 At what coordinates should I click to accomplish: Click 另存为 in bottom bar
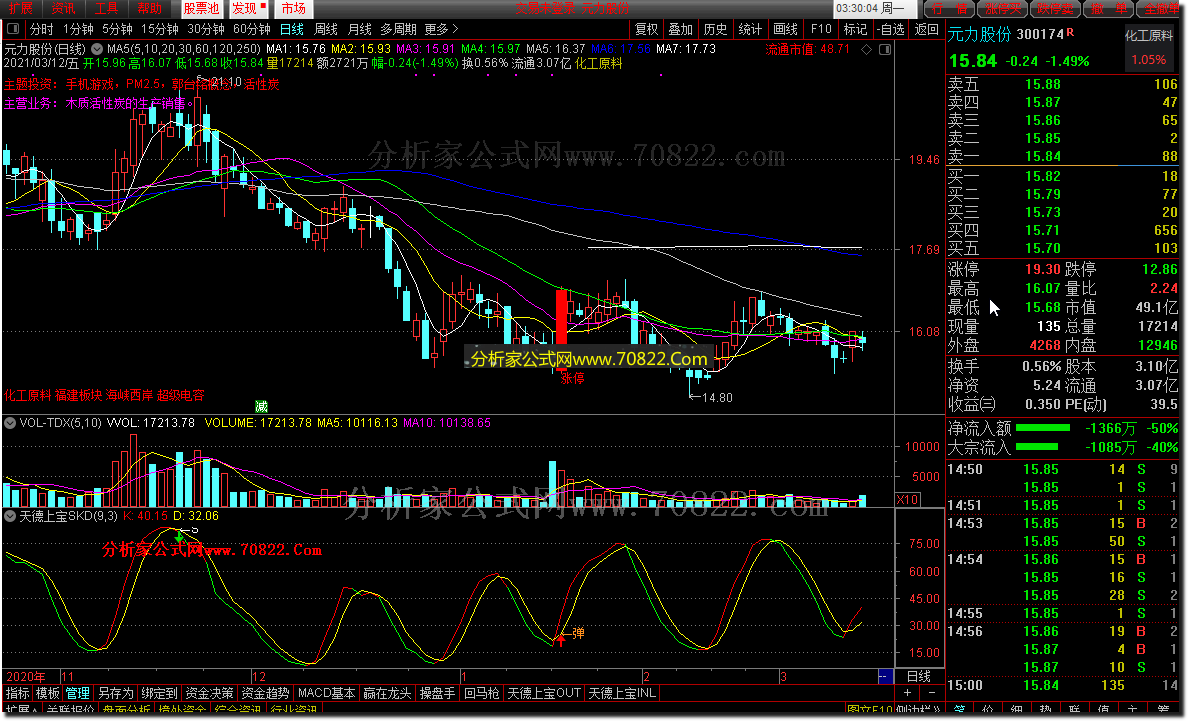click(x=115, y=693)
